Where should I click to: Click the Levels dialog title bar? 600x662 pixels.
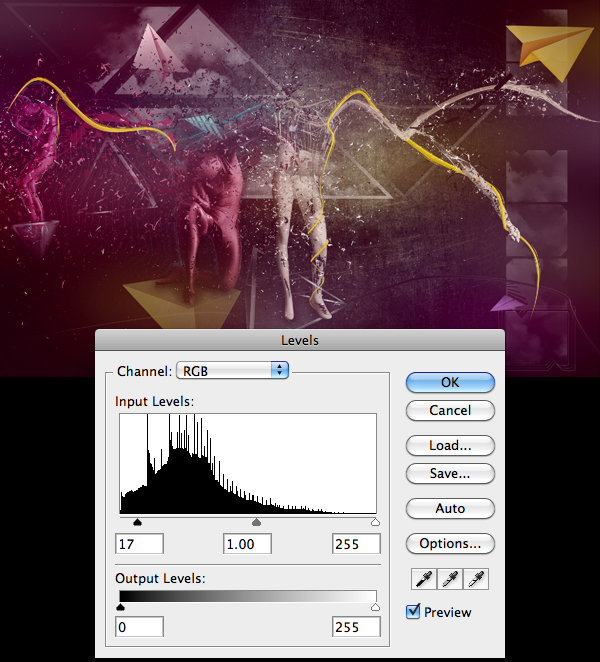coord(300,340)
